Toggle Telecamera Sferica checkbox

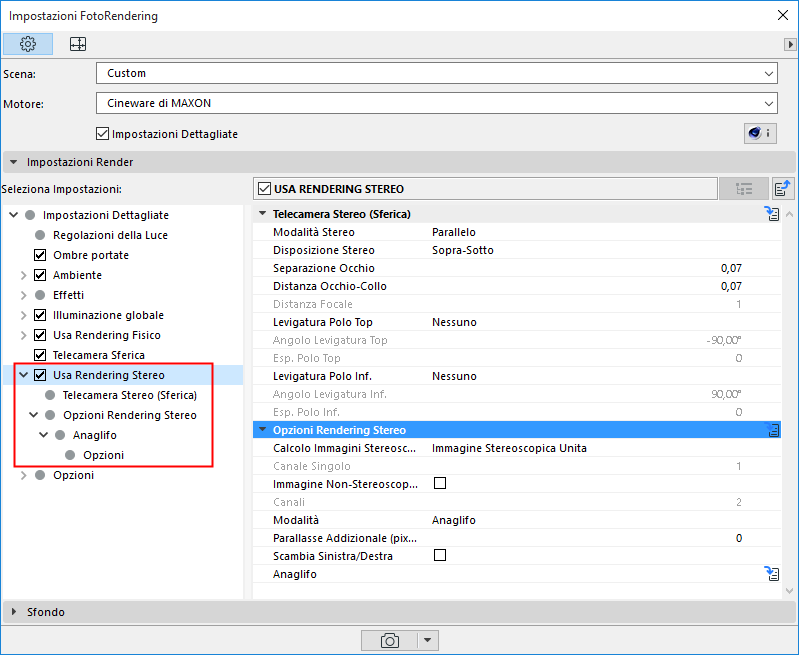click(x=40, y=355)
